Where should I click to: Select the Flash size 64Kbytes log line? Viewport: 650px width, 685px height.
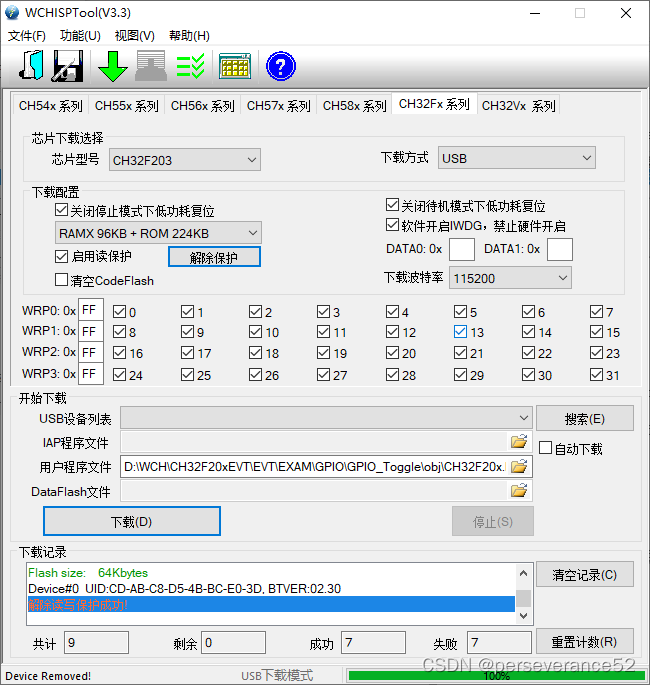88,573
